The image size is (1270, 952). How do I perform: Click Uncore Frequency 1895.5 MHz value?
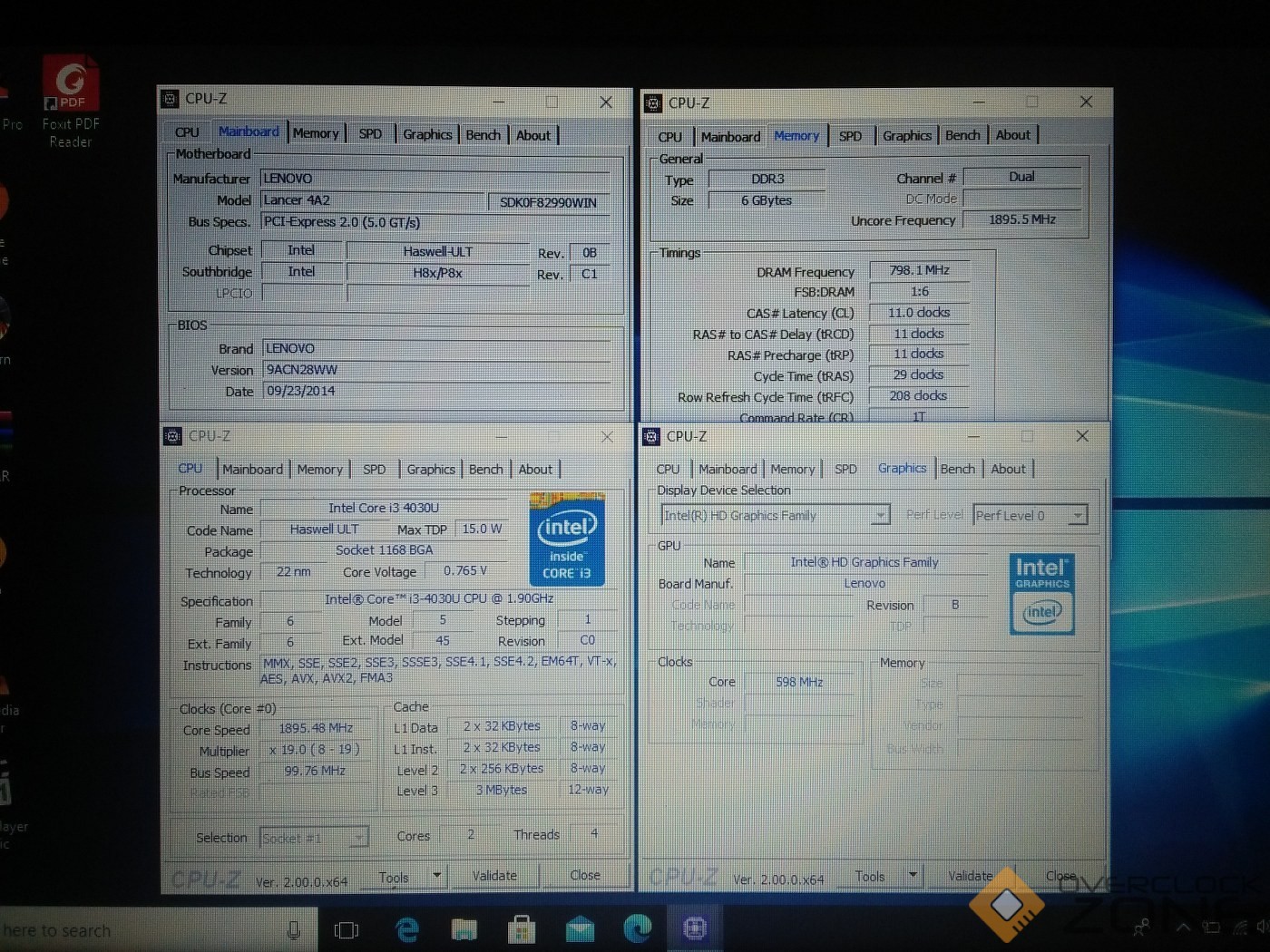pos(1022,219)
